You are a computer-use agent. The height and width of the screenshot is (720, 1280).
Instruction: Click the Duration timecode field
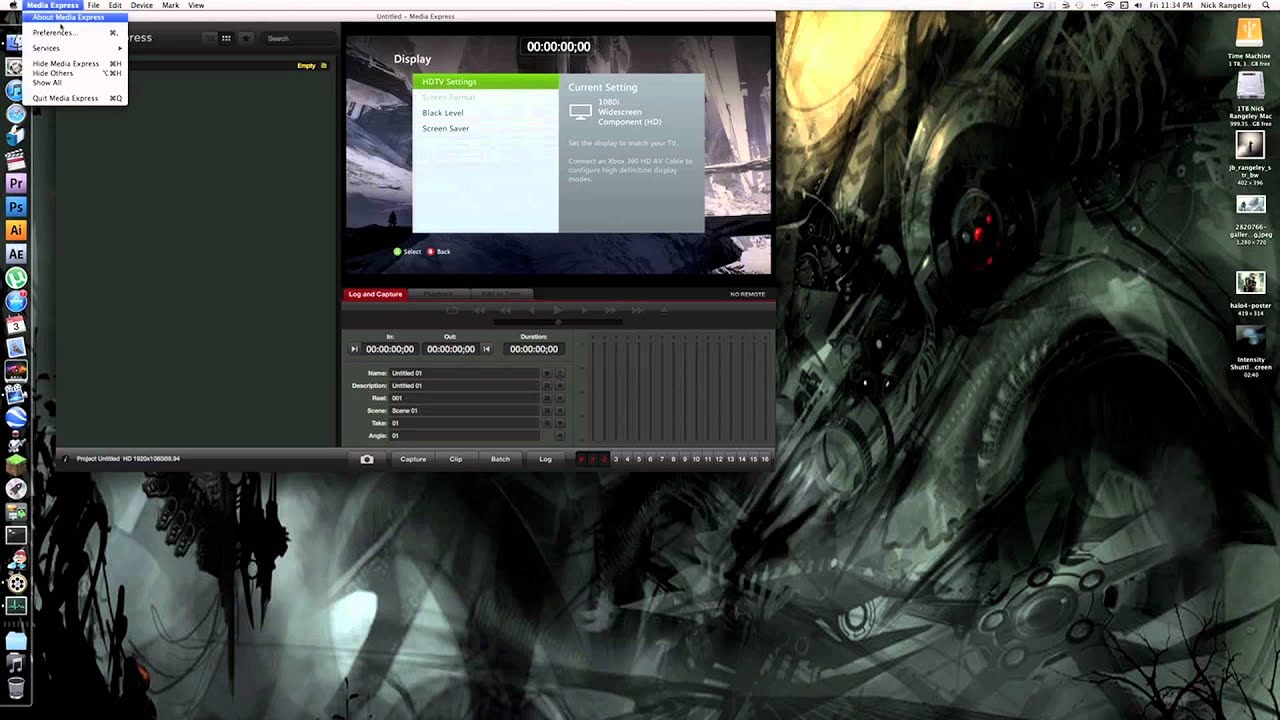point(534,349)
